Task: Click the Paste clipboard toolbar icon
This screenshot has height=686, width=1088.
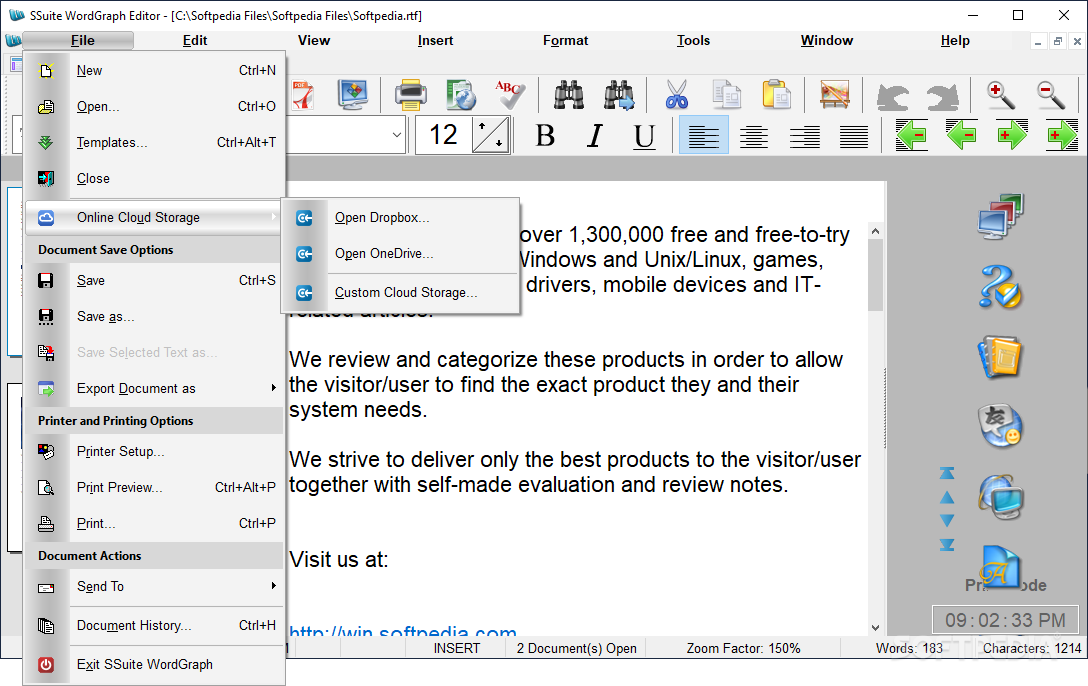Action: [776, 95]
